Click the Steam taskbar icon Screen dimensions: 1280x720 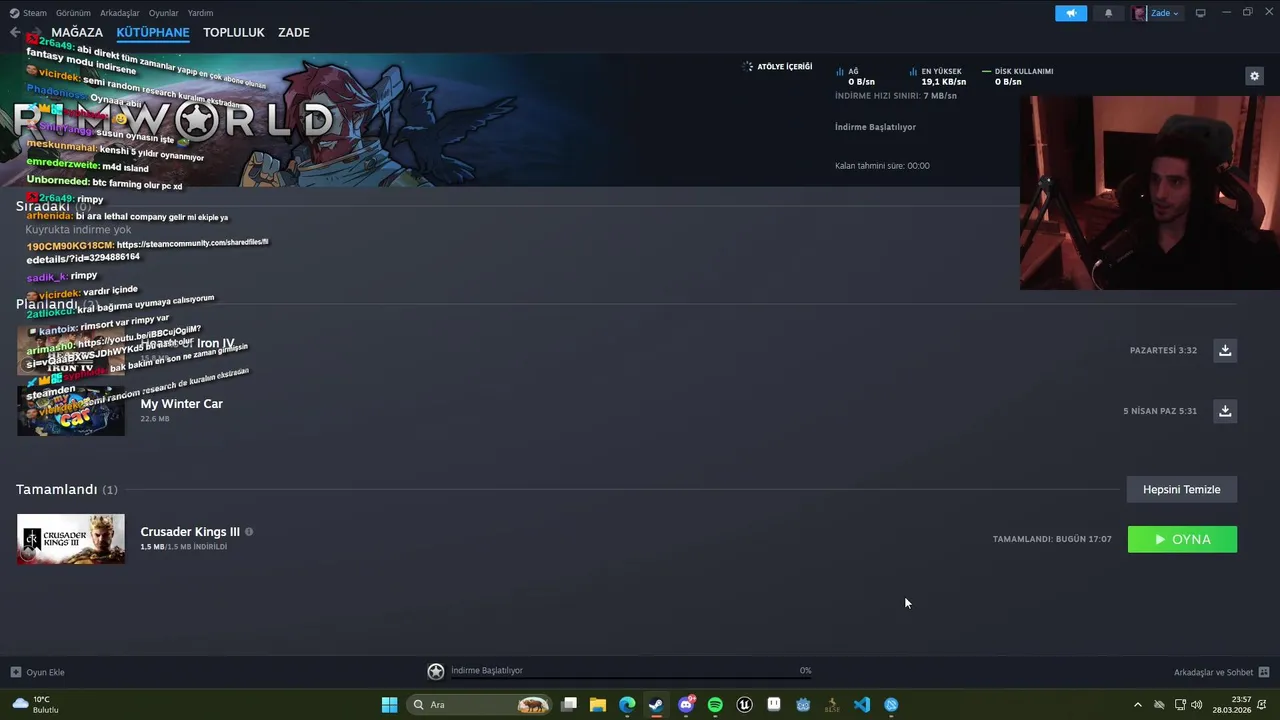coord(656,705)
